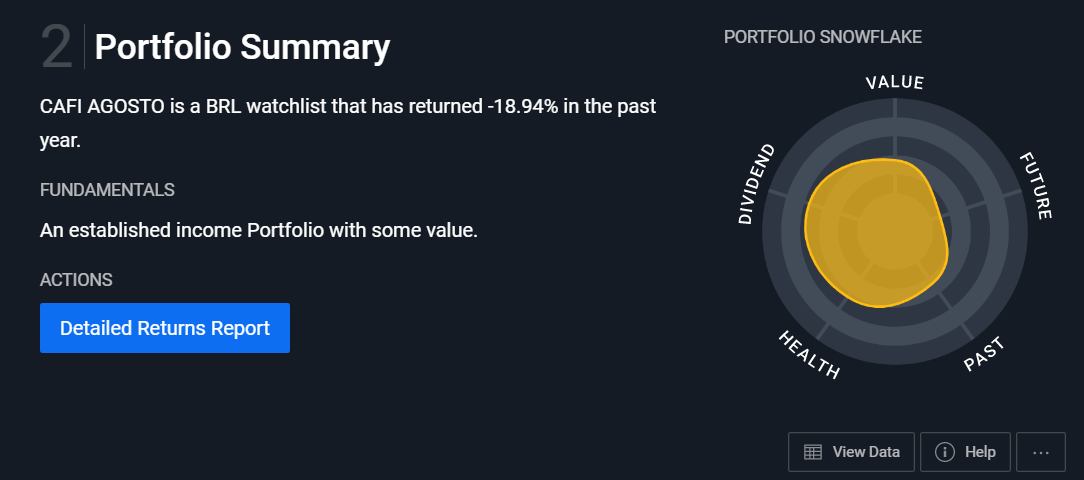Click the FUNDAMENTALS subheading

107,190
